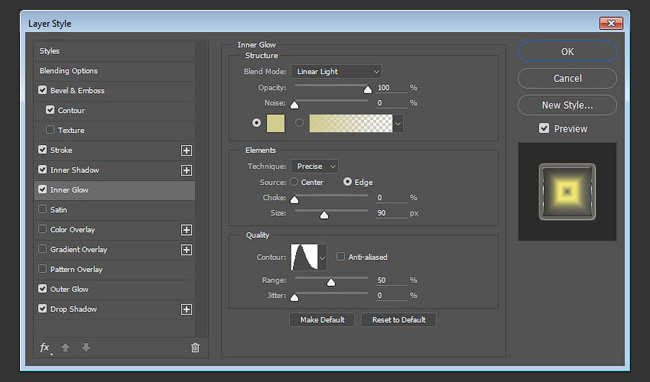Image resolution: width=650 pixels, height=382 pixels.
Task: Close the Layer Style dialog
Action: click(611, 23)
